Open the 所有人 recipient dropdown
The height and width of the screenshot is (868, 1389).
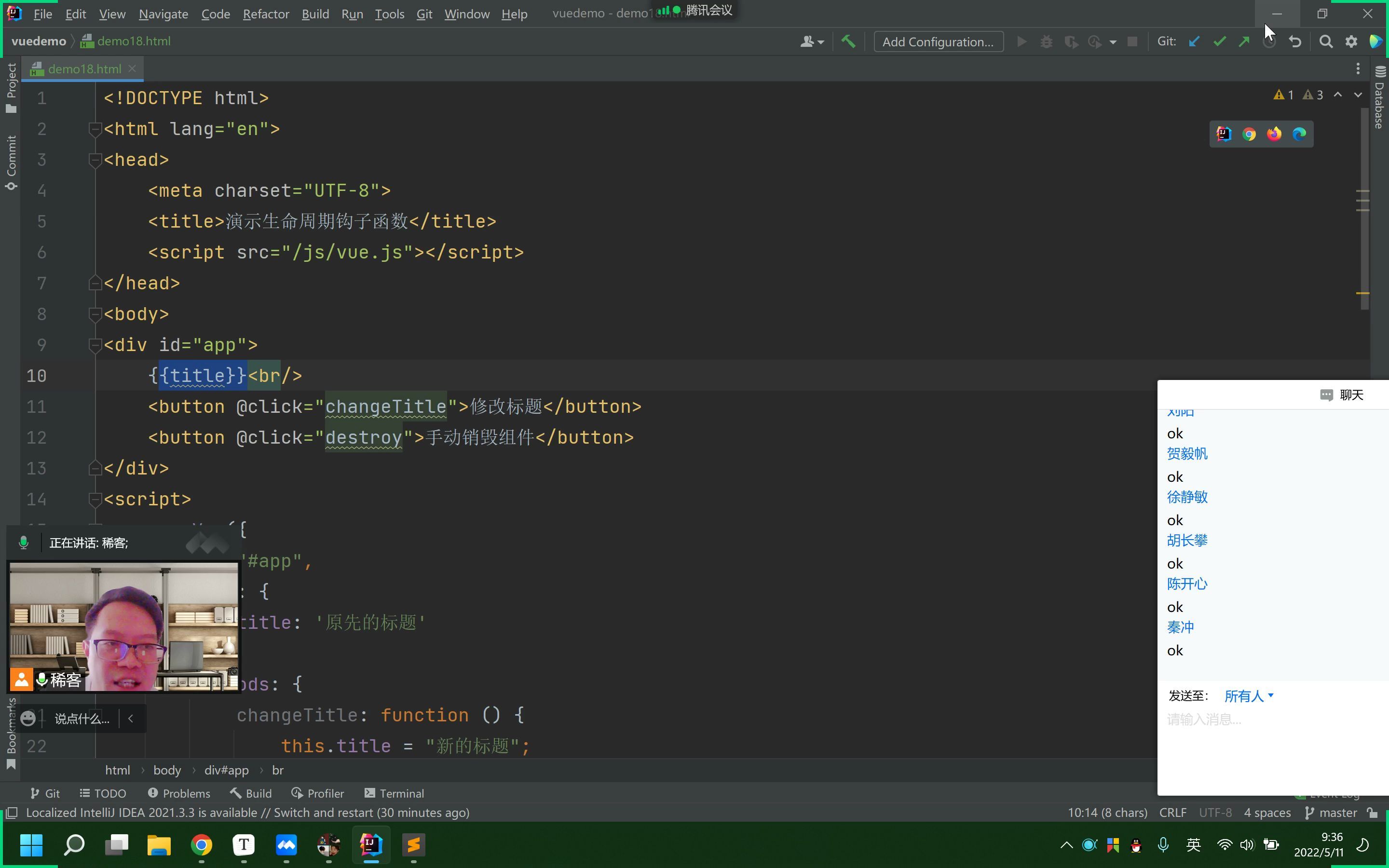[x=1248, y=696]
